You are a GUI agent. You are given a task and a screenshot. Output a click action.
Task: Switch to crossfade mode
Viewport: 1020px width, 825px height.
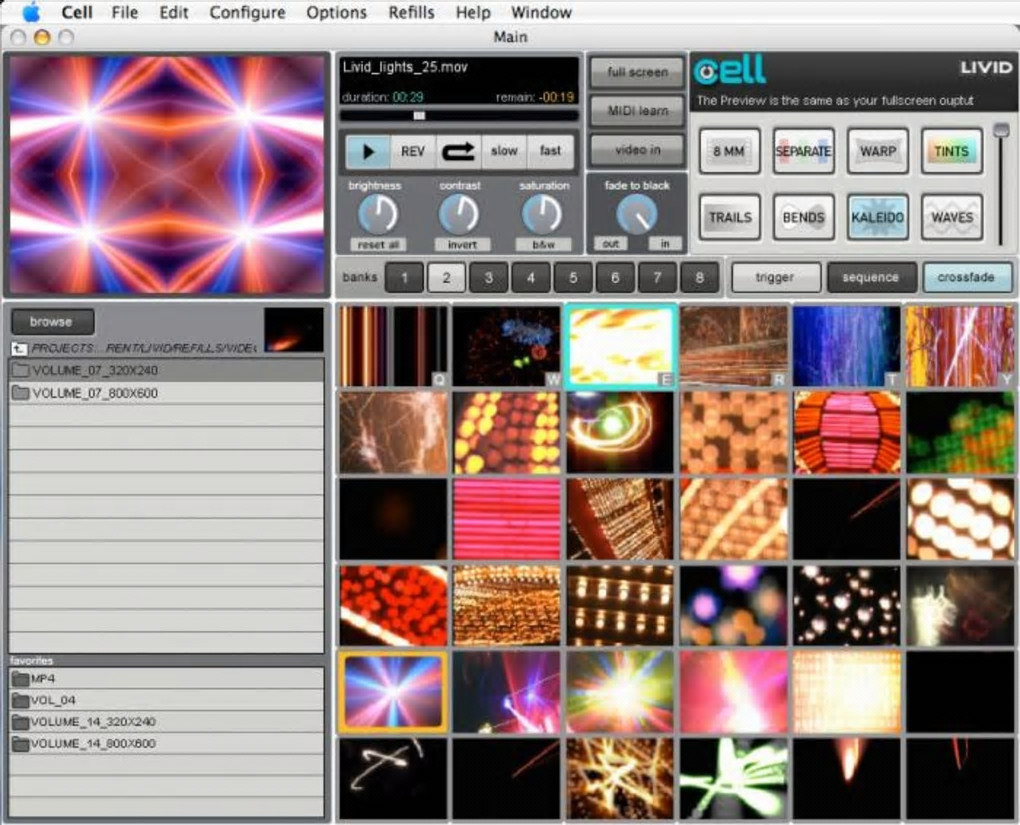(x=966, y=277)
